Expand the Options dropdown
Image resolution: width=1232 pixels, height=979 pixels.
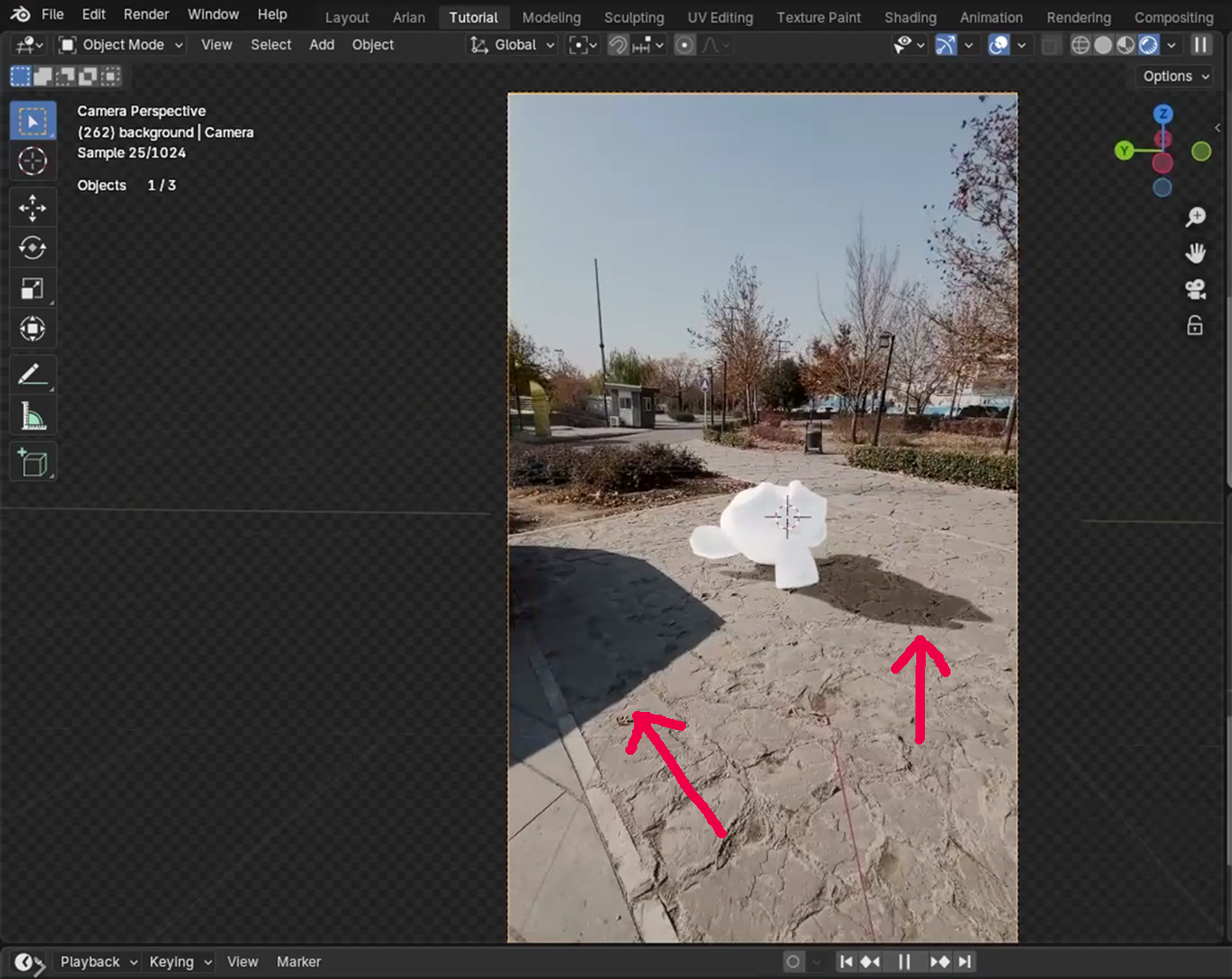pos(1176,76)
